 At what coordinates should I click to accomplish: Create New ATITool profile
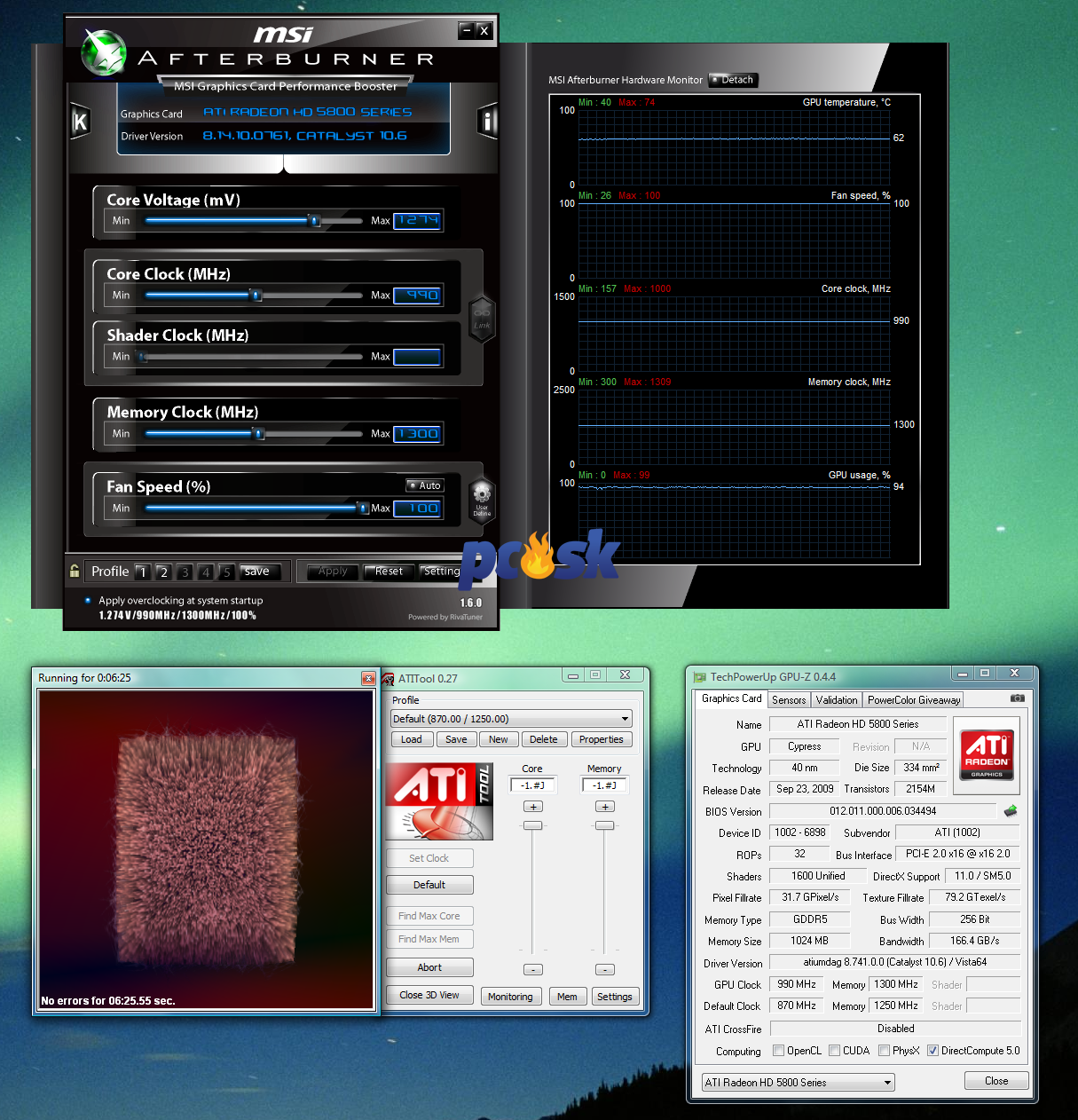click(499, 739)
